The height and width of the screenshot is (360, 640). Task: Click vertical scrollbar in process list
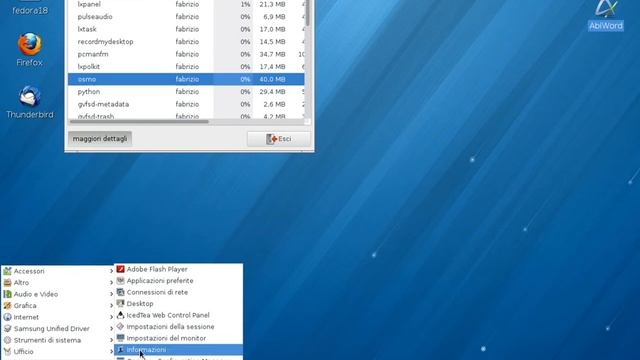[307, 12]
